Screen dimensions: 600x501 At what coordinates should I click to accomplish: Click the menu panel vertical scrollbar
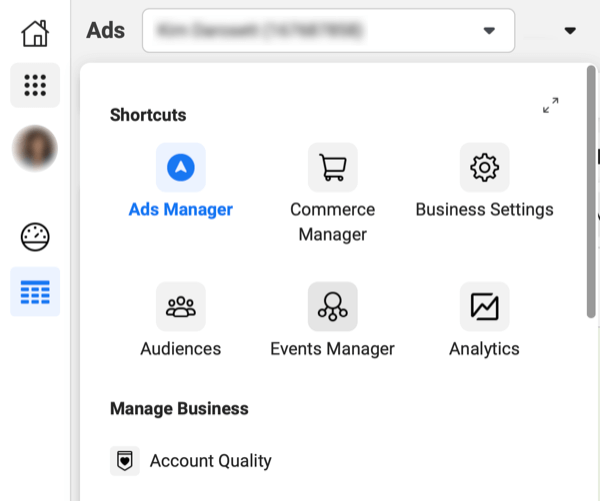tap(591, 191)
